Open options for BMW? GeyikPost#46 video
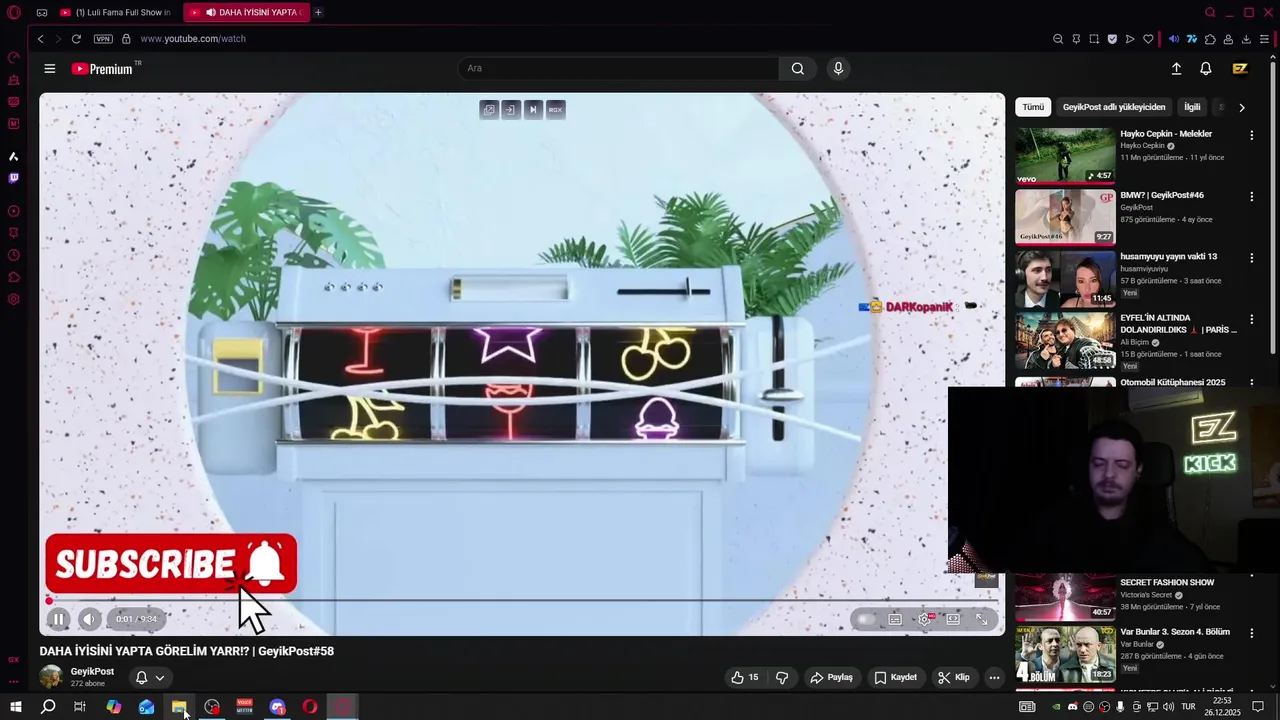1280x720 pixels. click(x=1251, y=197)
